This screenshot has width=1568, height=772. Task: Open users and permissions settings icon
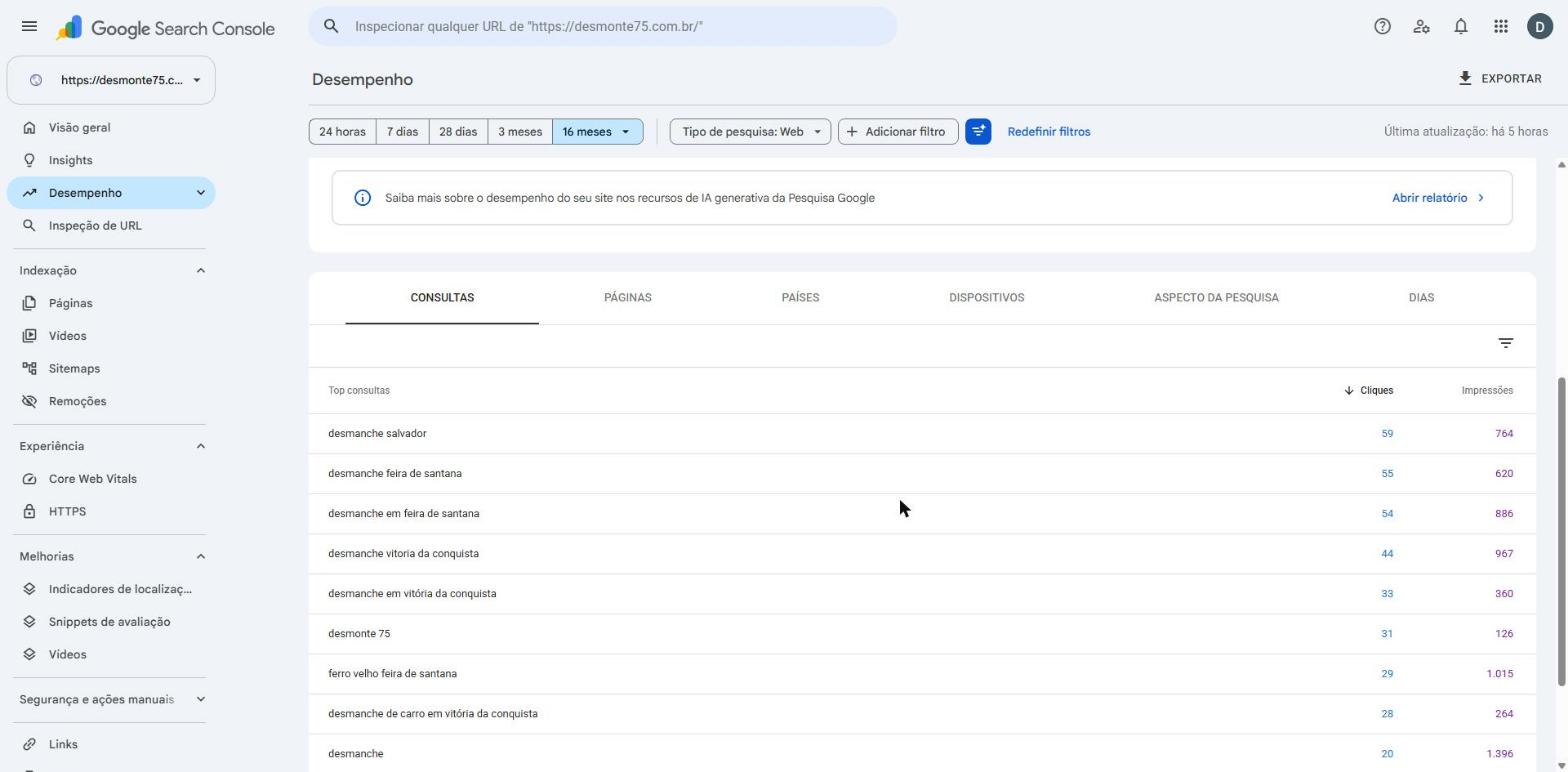(x=1421, y=27)
